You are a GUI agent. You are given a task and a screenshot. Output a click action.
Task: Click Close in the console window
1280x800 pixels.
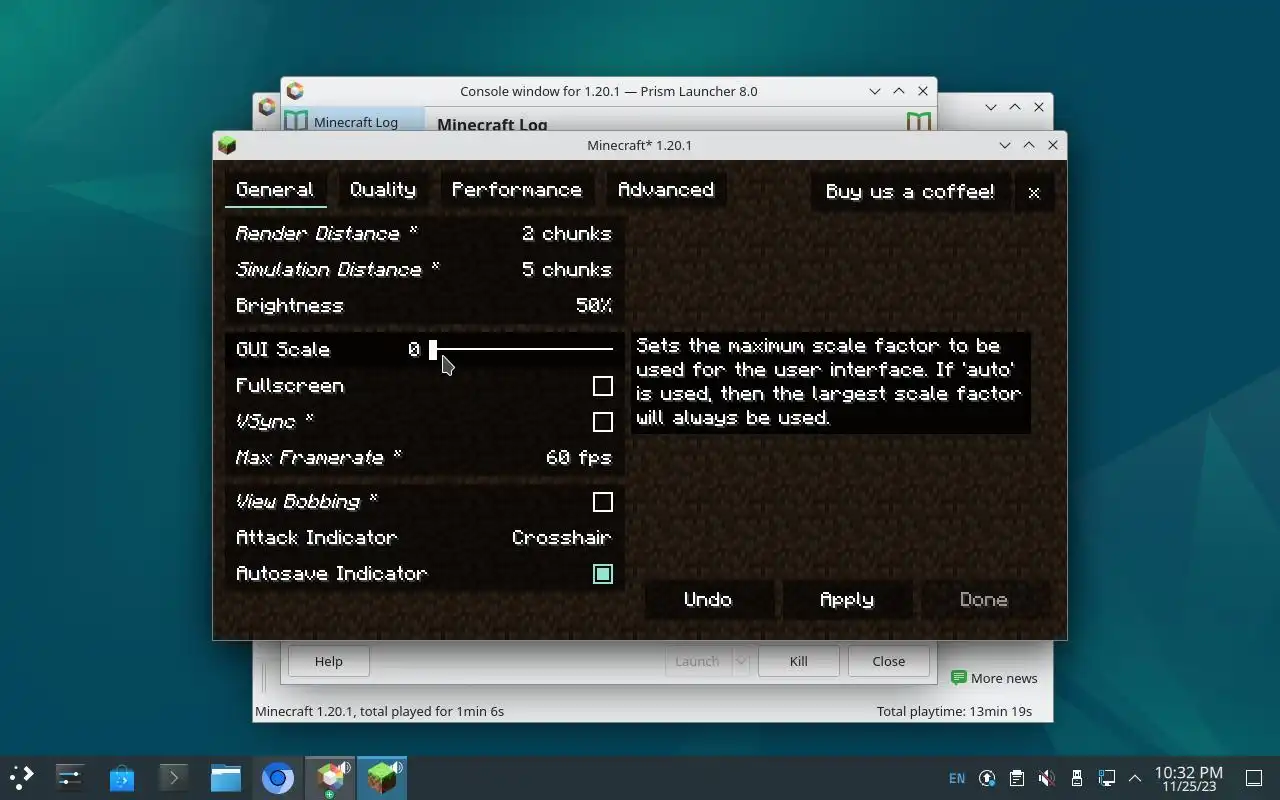pyautogui.click(x=888, y=661)
